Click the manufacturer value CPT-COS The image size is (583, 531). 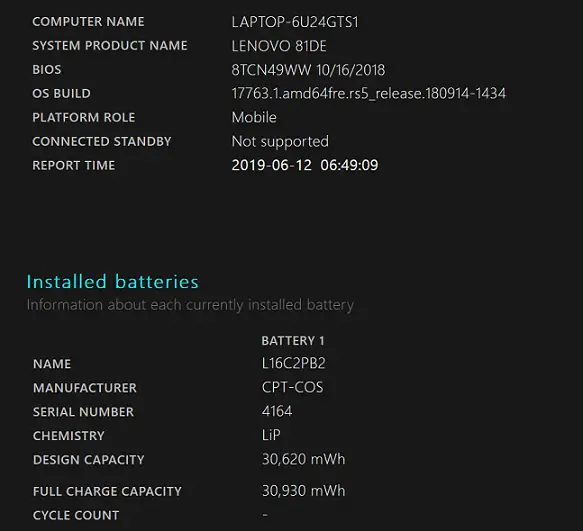click(292, 387)
